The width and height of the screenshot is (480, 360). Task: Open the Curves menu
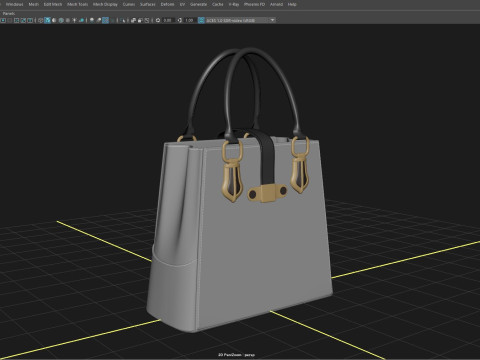[129, 4]
